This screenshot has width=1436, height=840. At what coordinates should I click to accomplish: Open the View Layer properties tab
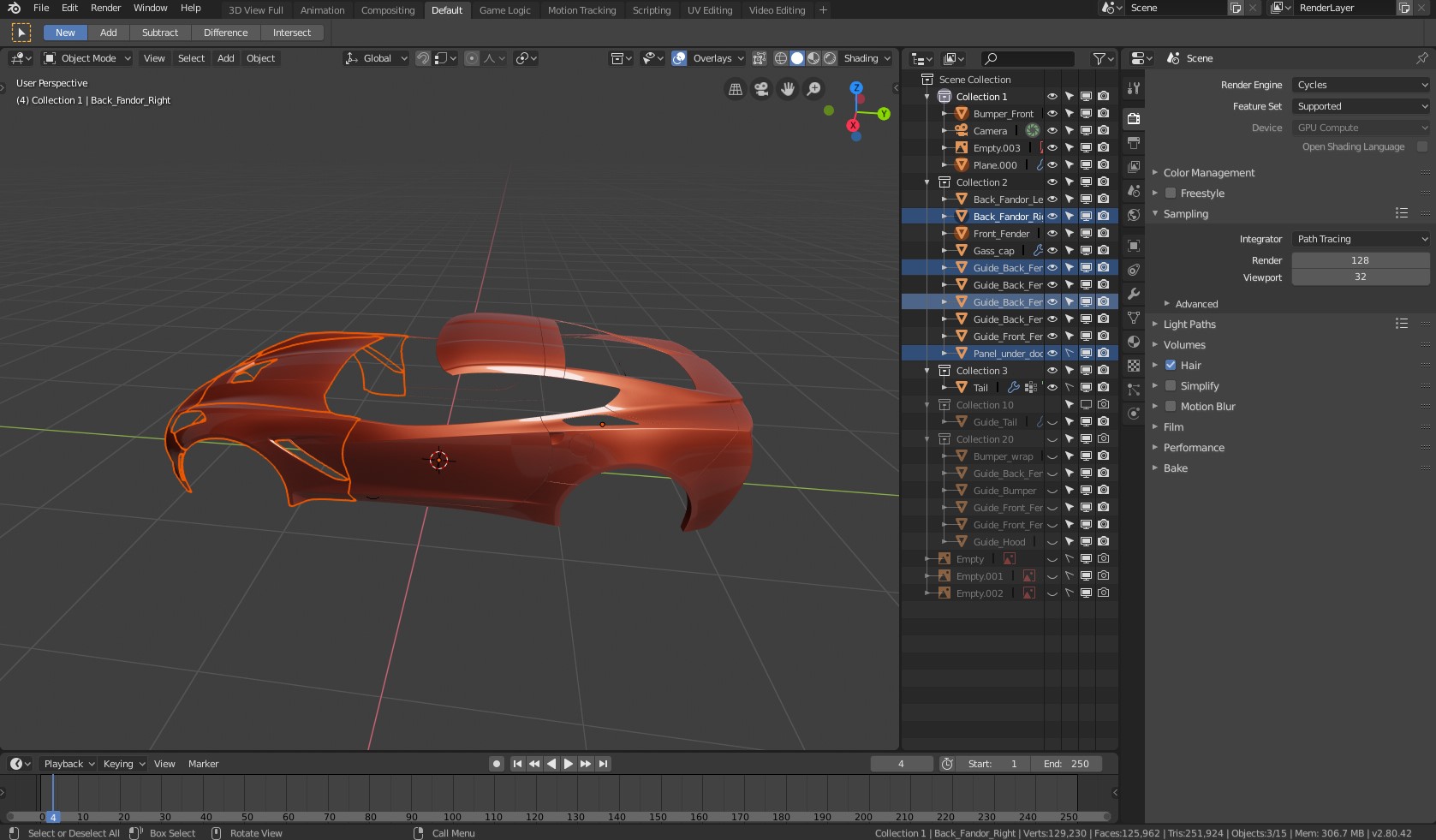coord(1134,167)
